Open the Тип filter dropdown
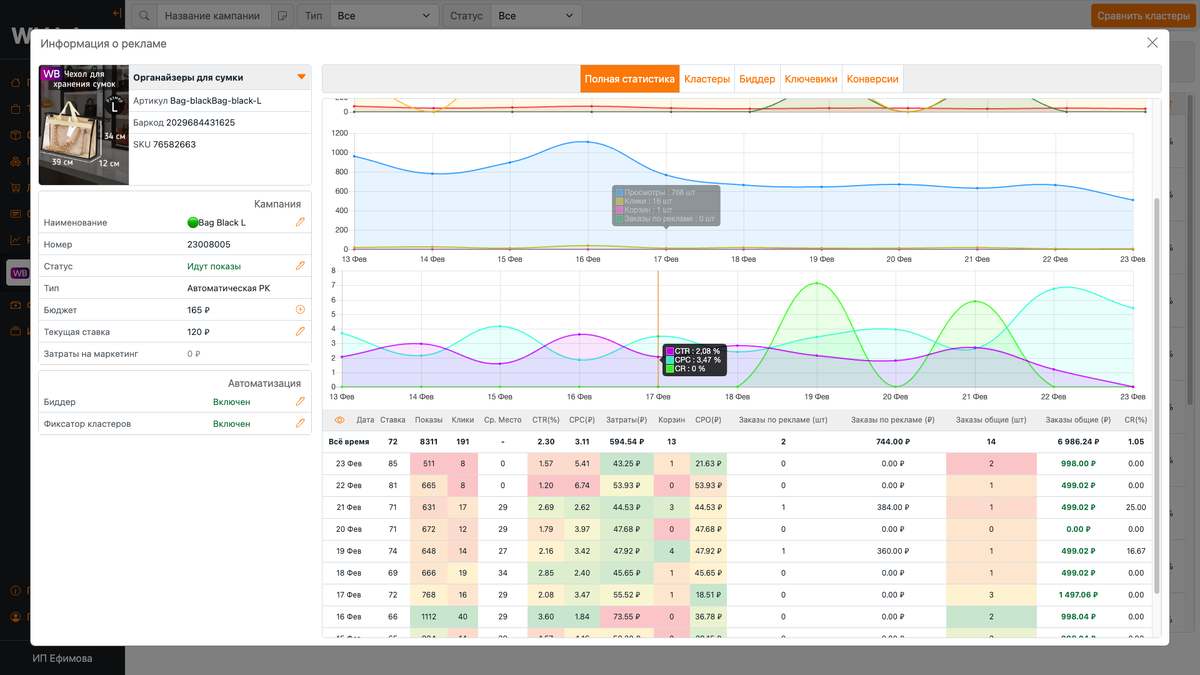Image resolution: width=1200 pixels, height=675 pixels. click(385, 16)
